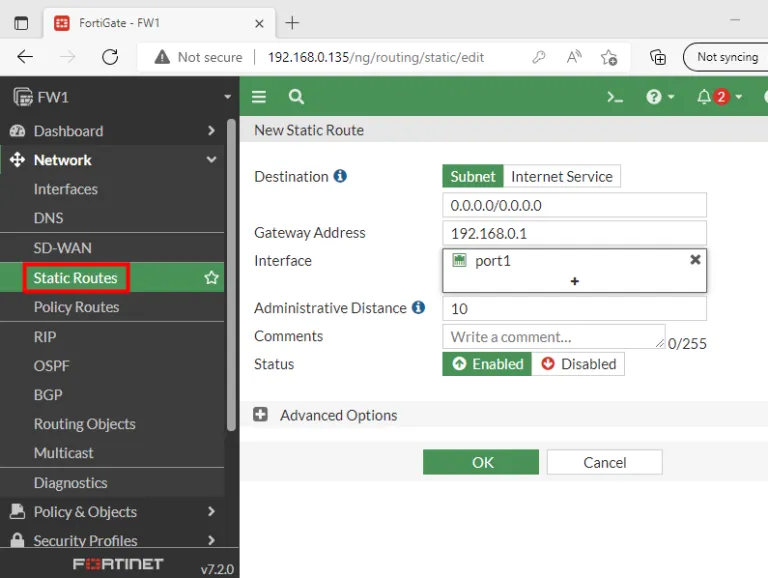Toggle the hamburger menu in green header
768x578 pixels.
click(259, 97)
